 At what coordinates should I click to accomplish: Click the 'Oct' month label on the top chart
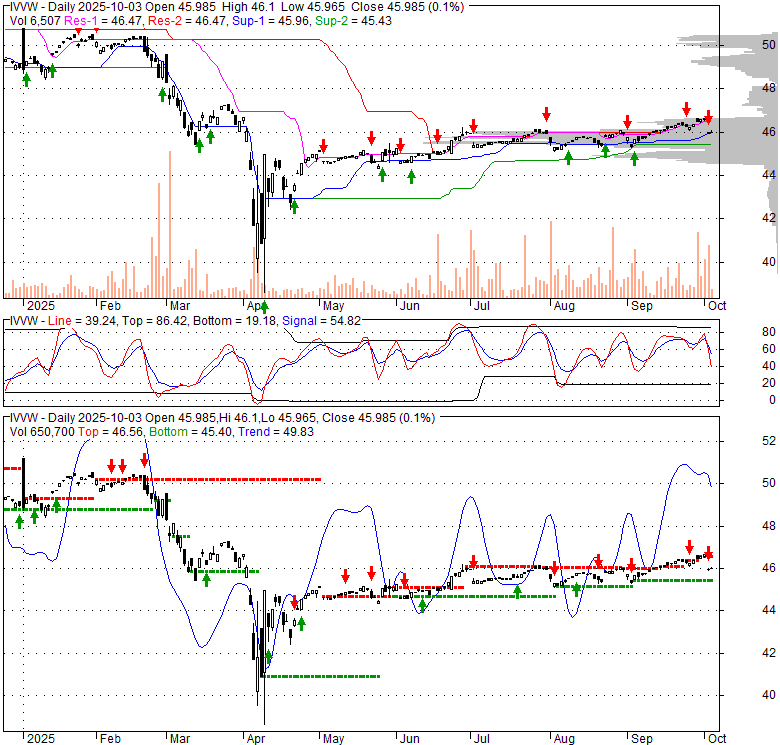(717, 306)
